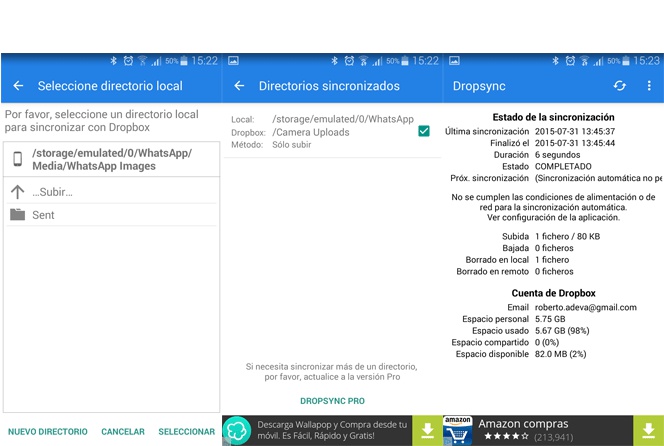The width and height of the screenshot is (664, 446).
Task: Tap the /storage/emulated/0/WhatsApp/ Media path text
Action: 112,159
